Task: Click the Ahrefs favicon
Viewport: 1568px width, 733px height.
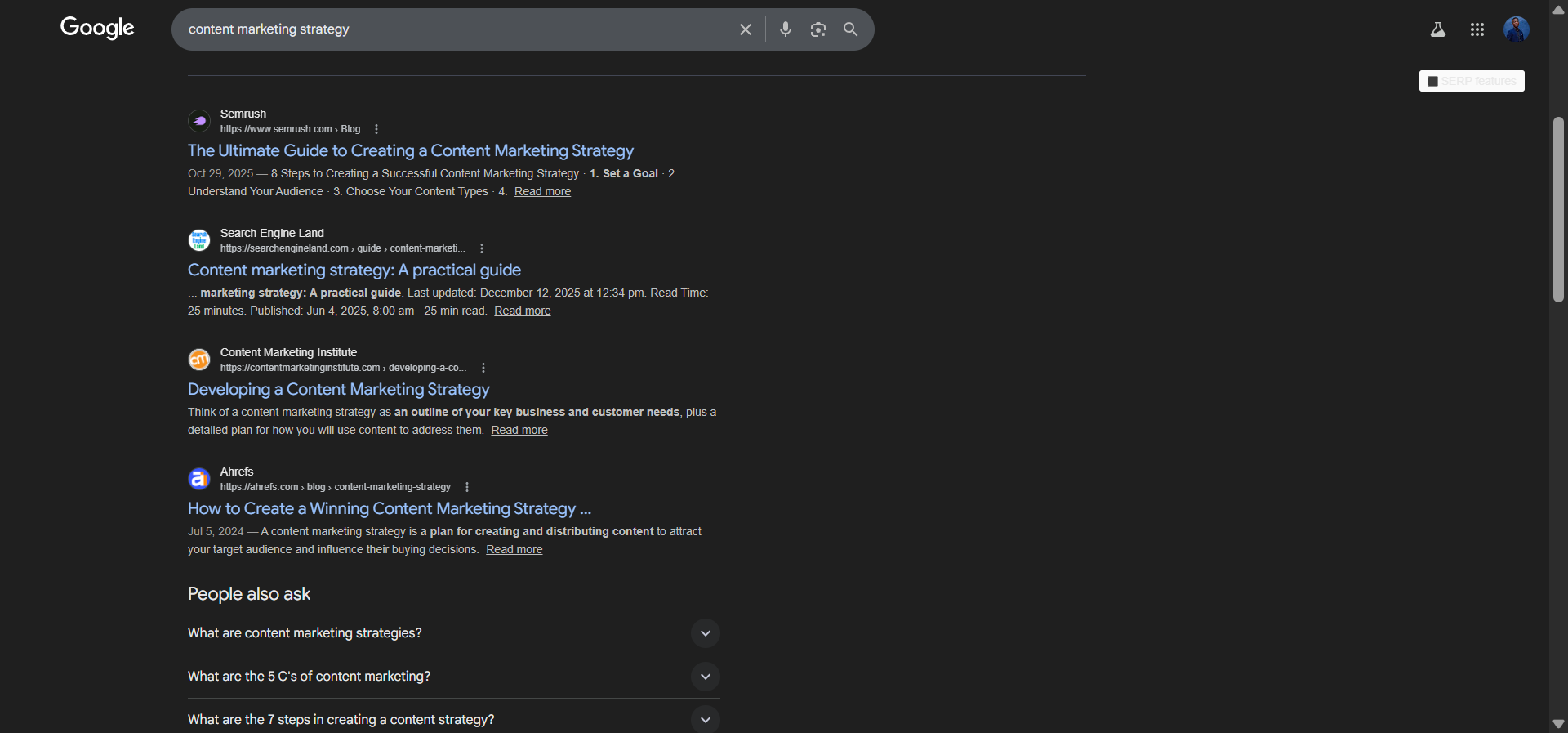Action: (x=199, y=479)
